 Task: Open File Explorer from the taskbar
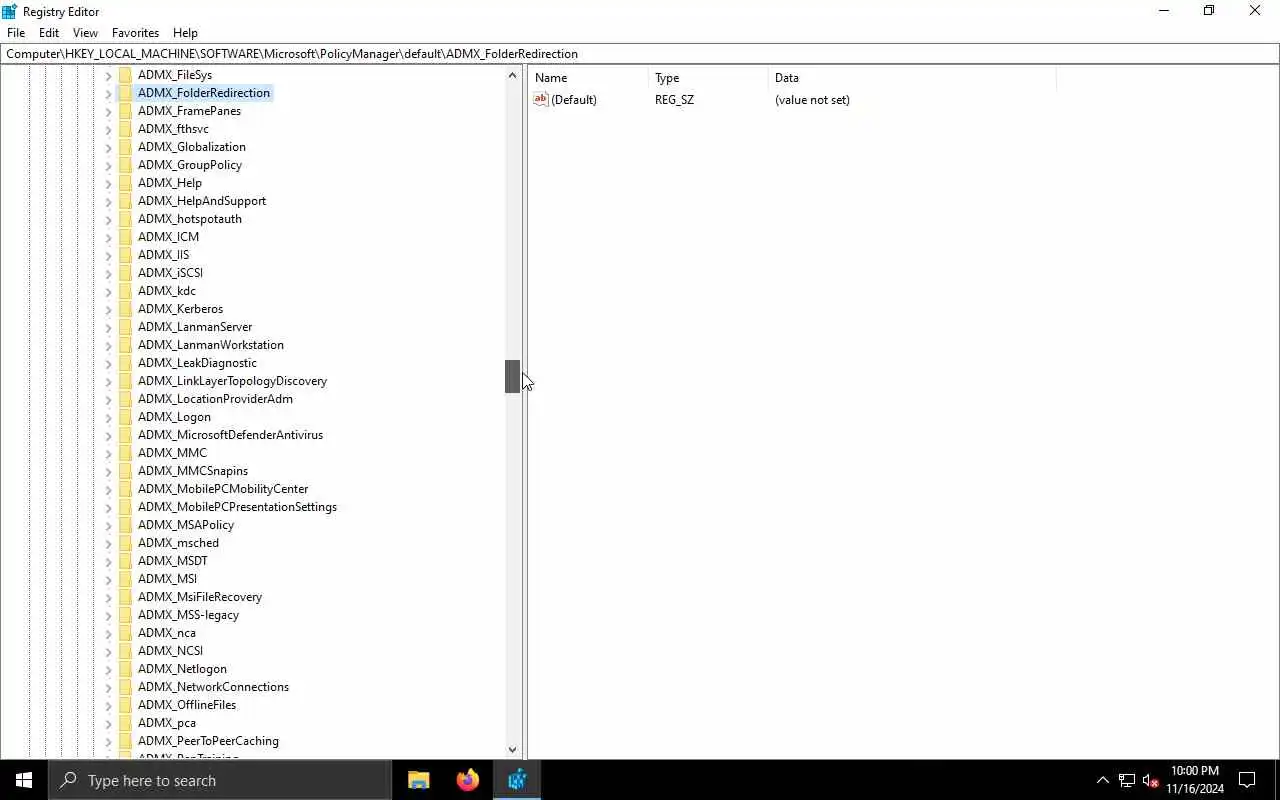tap(418, 780)
